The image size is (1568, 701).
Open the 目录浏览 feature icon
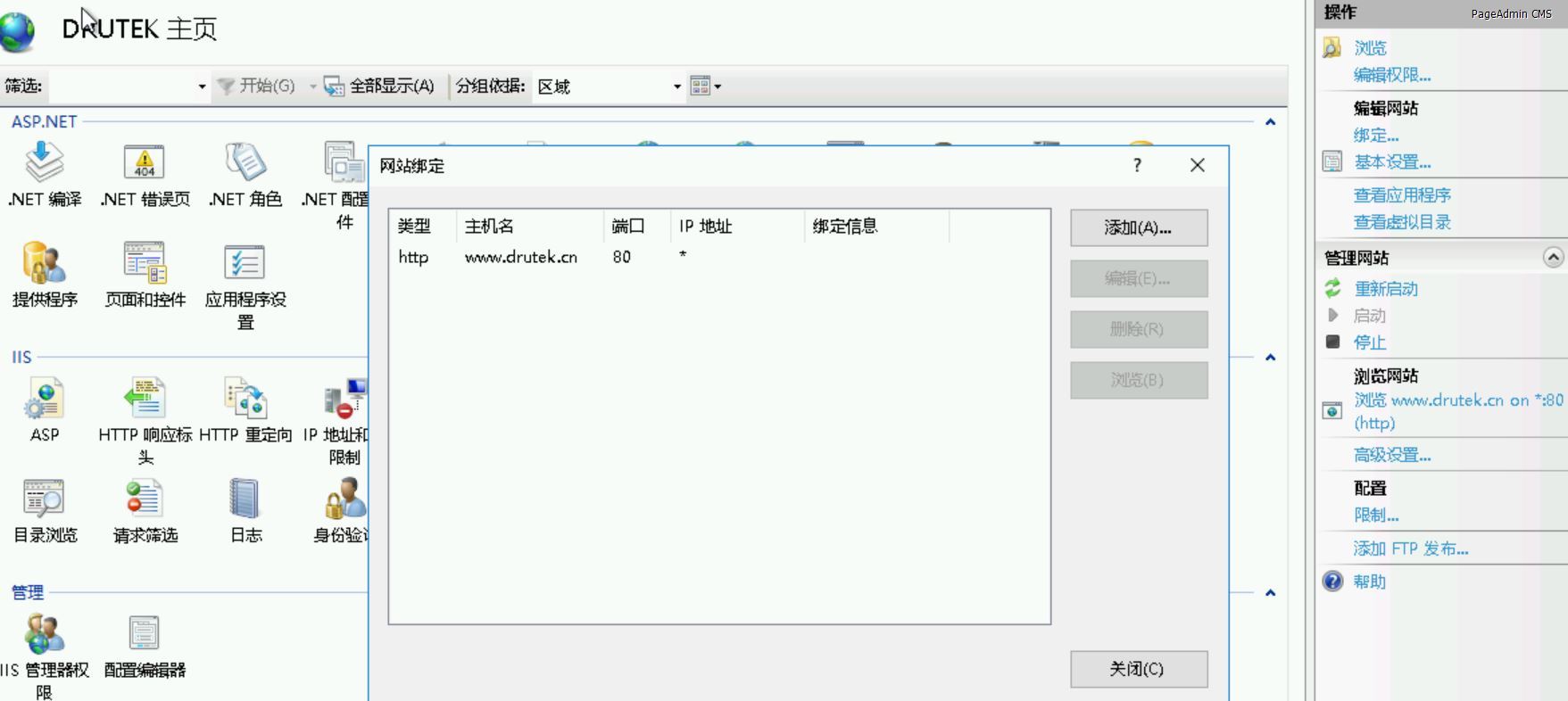coord(45,498)
